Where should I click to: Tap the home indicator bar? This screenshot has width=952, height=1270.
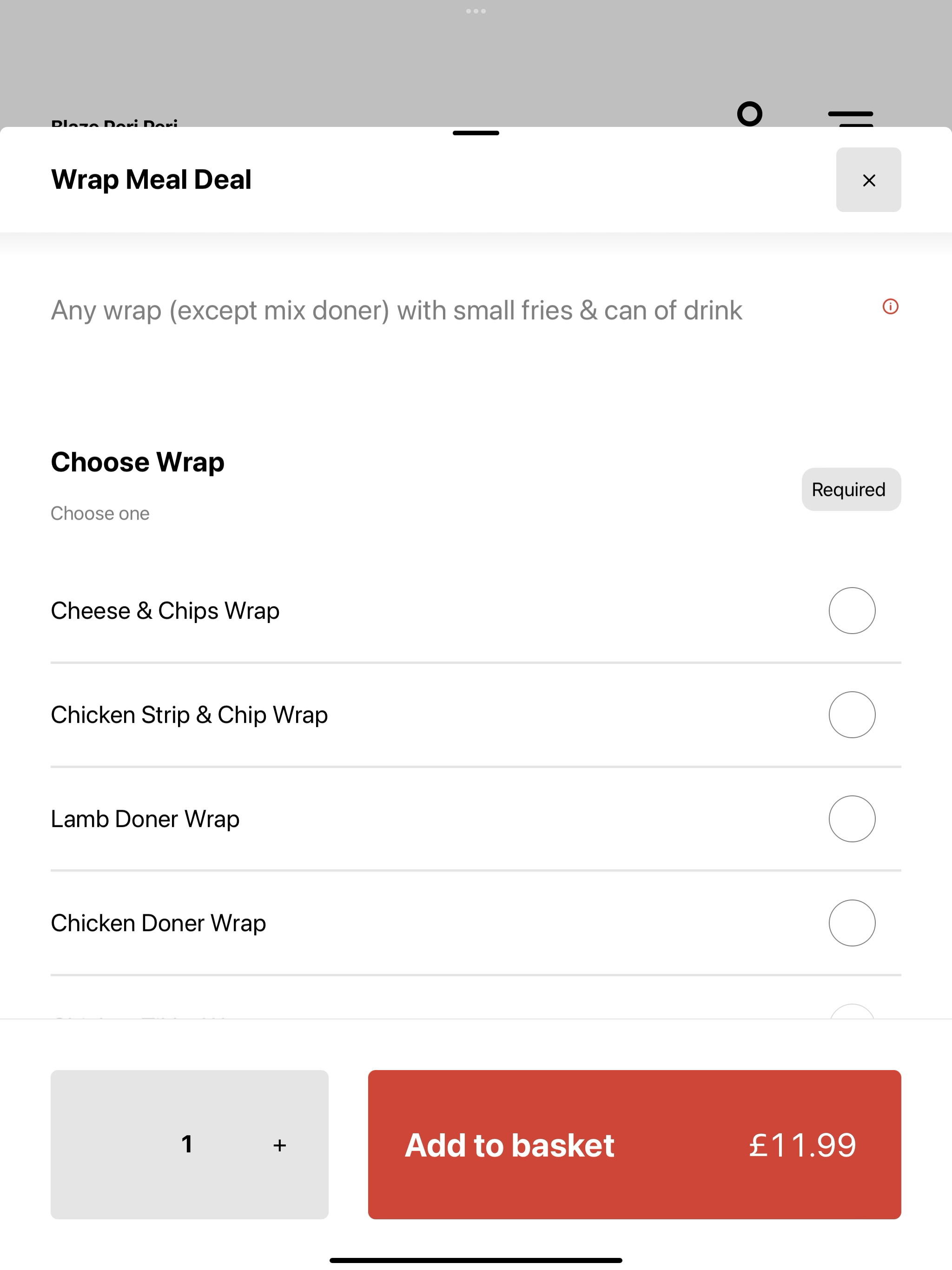coord(476,1260)
